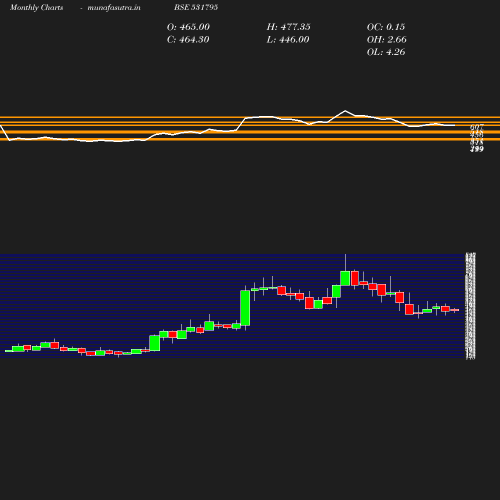Click the 'OL: 4.26' value
The image size is (500, 500).
point(386,52)
